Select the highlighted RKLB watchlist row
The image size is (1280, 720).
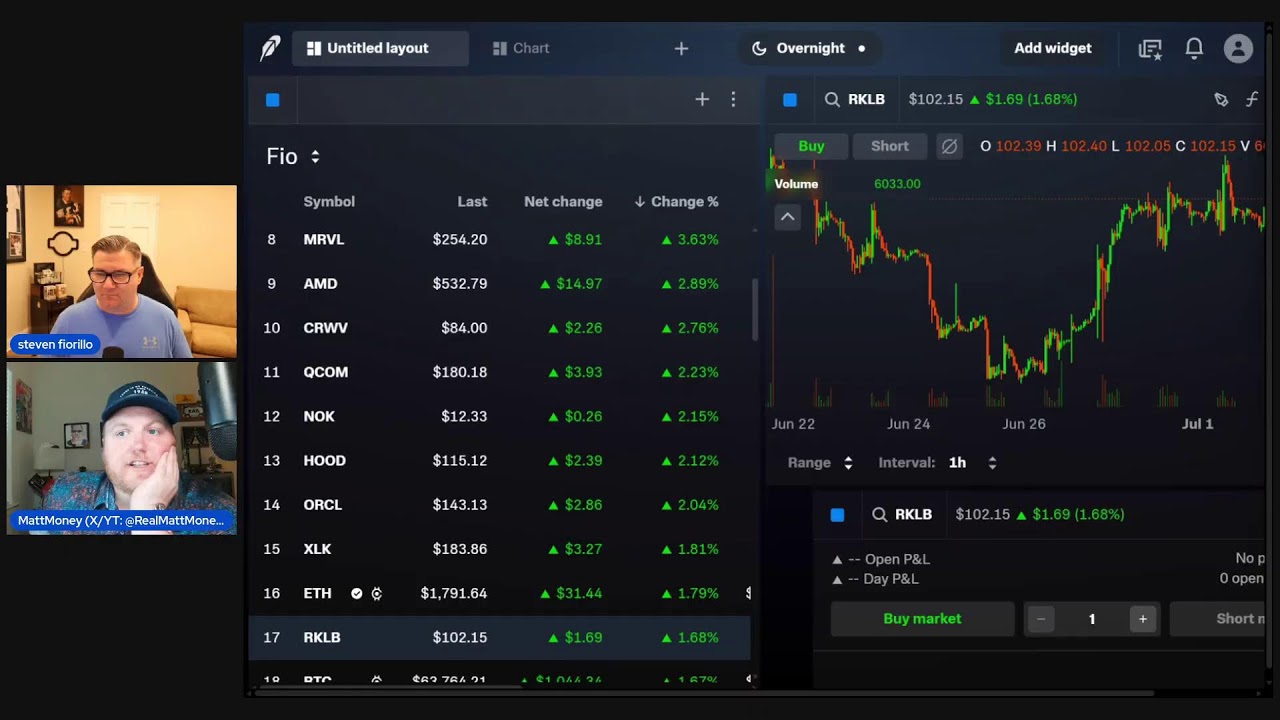(499, 637)
